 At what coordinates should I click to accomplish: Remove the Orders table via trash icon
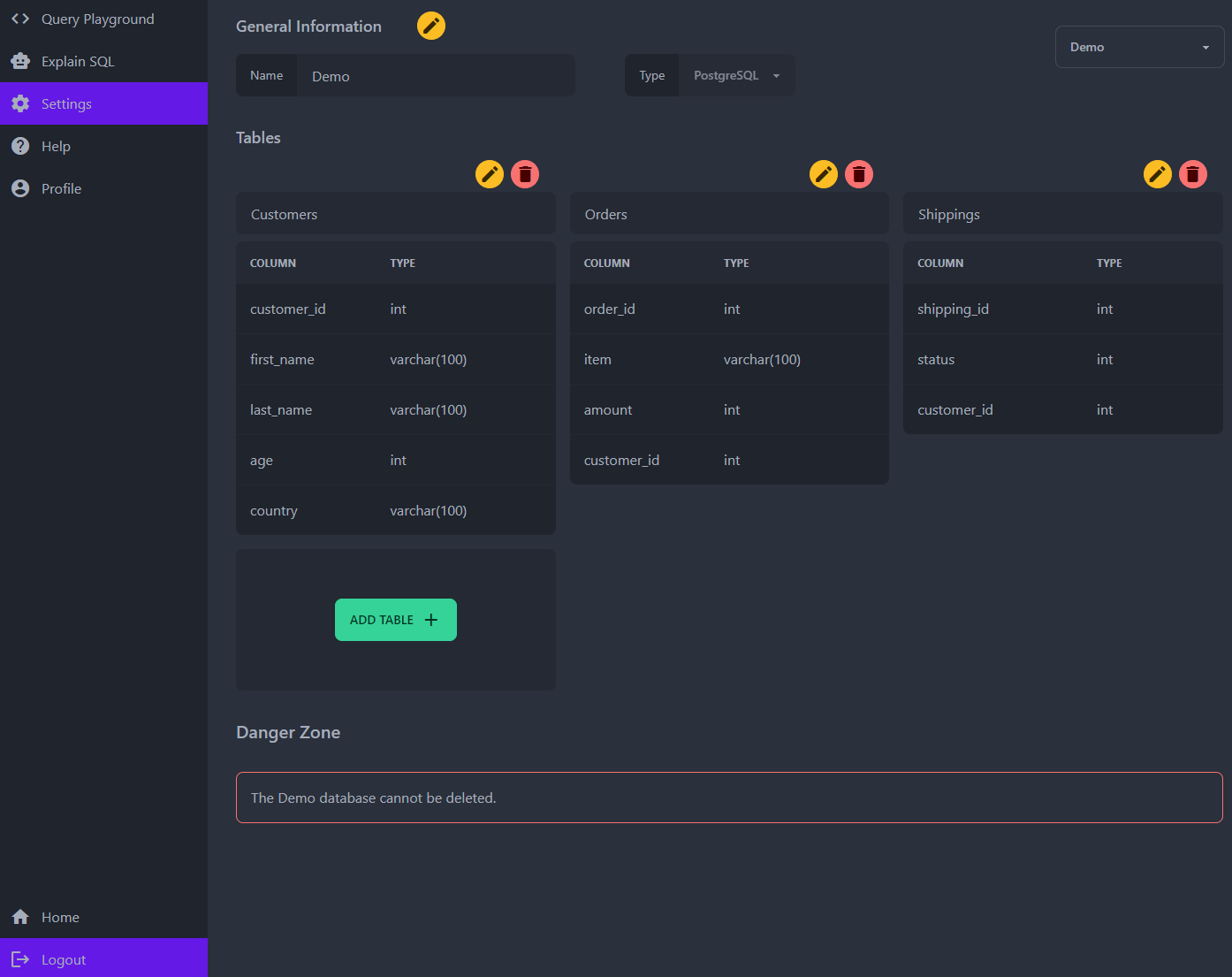(x=859, y=174)
